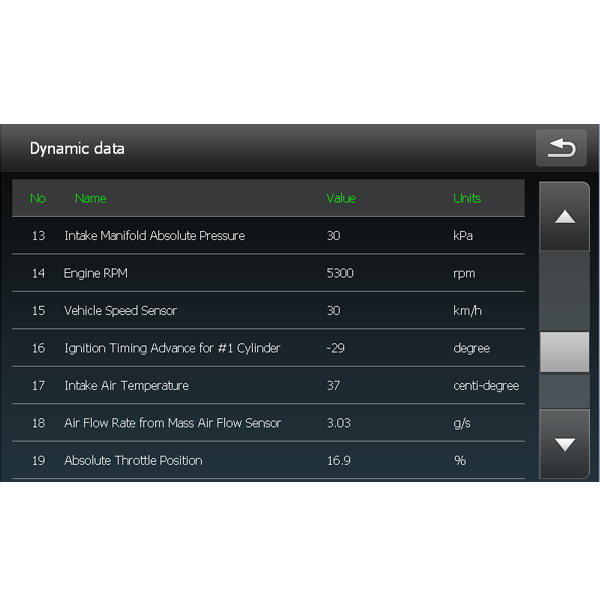Select Air Flow Rate from Mass Air Flow Sensor
This screenshot has height=600, width=600.
[268, 423]
